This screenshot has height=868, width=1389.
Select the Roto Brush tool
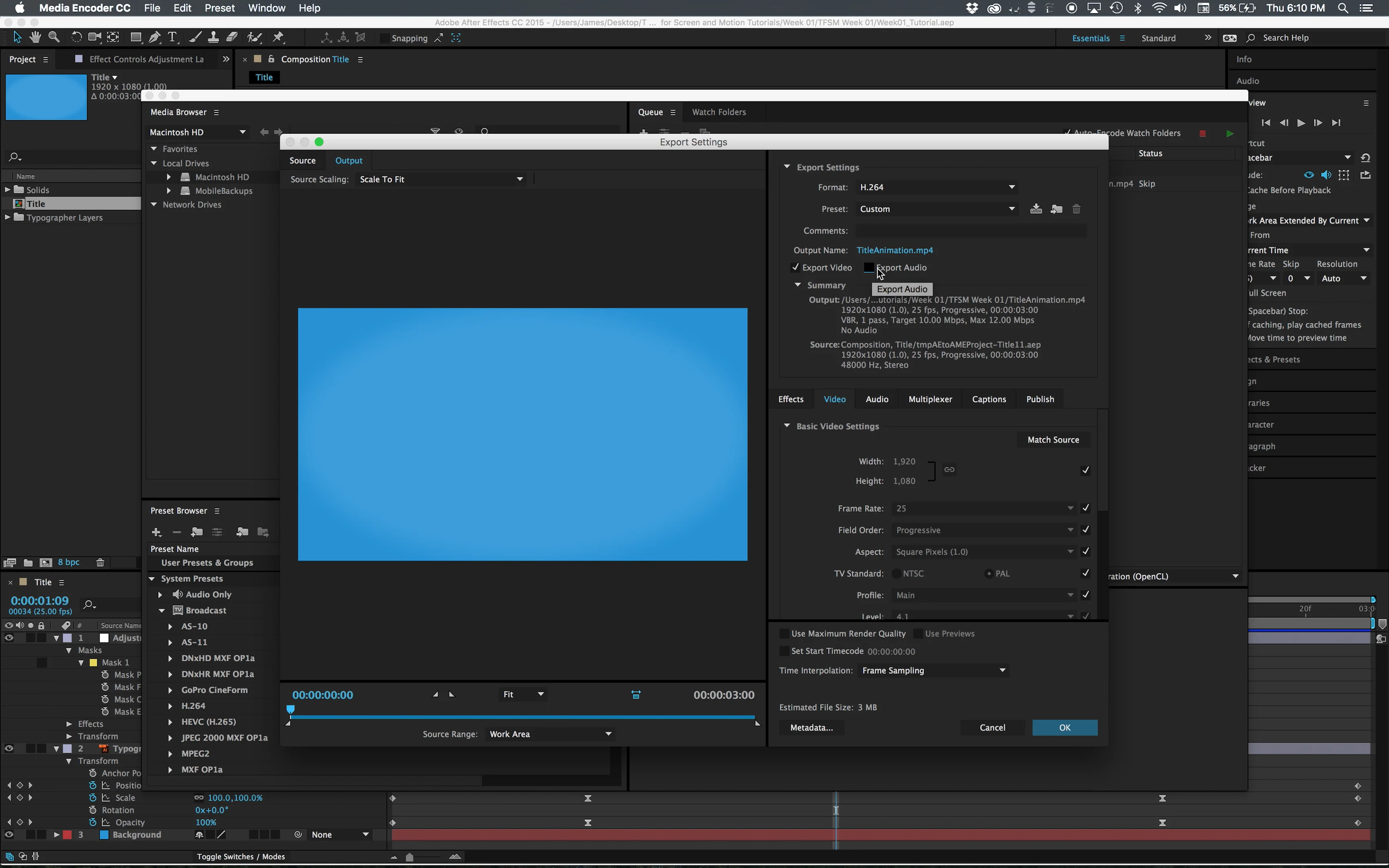pyautogui.click(x=254, y=37)
